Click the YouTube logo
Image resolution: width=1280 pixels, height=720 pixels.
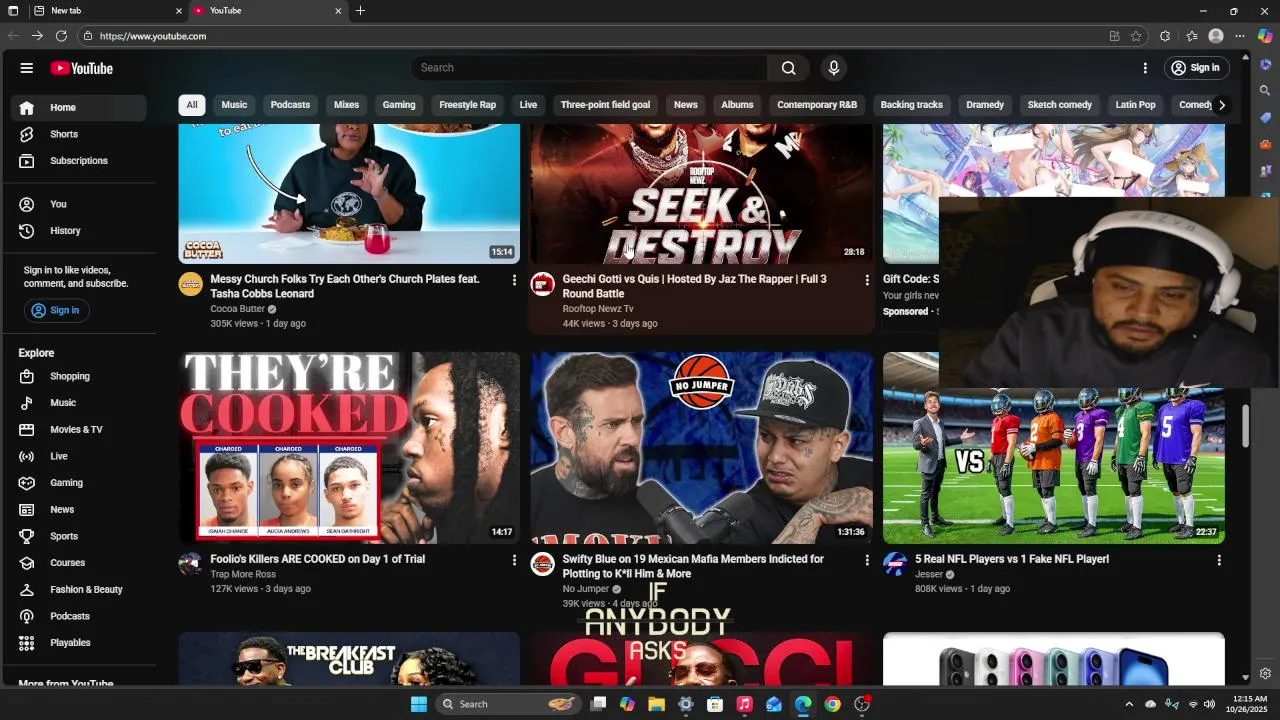pos(82,68)
